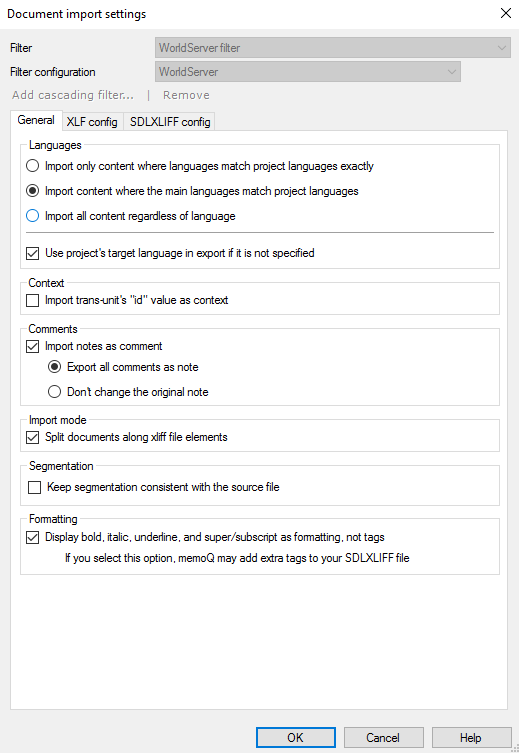This screenshot has width=519, height=753.
Task: Click the Formatting group heading
Action: tap(53, 519)
